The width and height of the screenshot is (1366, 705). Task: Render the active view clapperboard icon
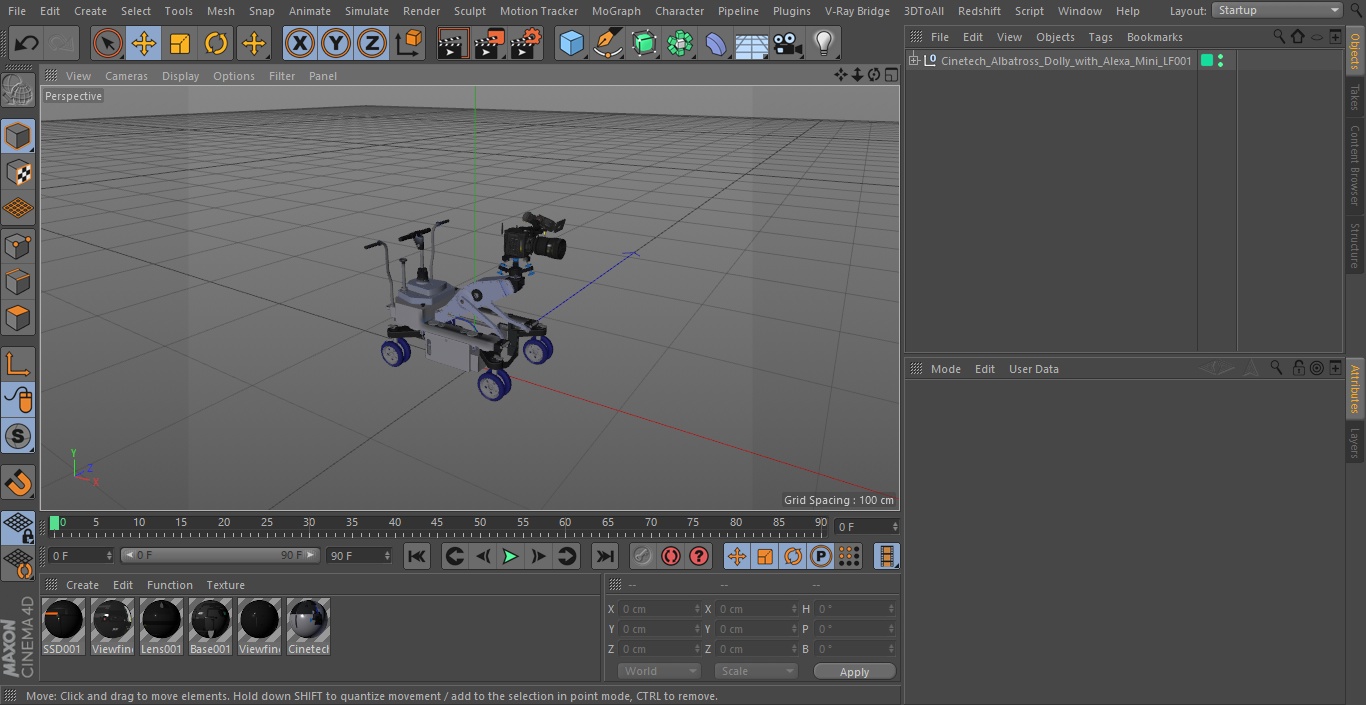tap(453, 43)
